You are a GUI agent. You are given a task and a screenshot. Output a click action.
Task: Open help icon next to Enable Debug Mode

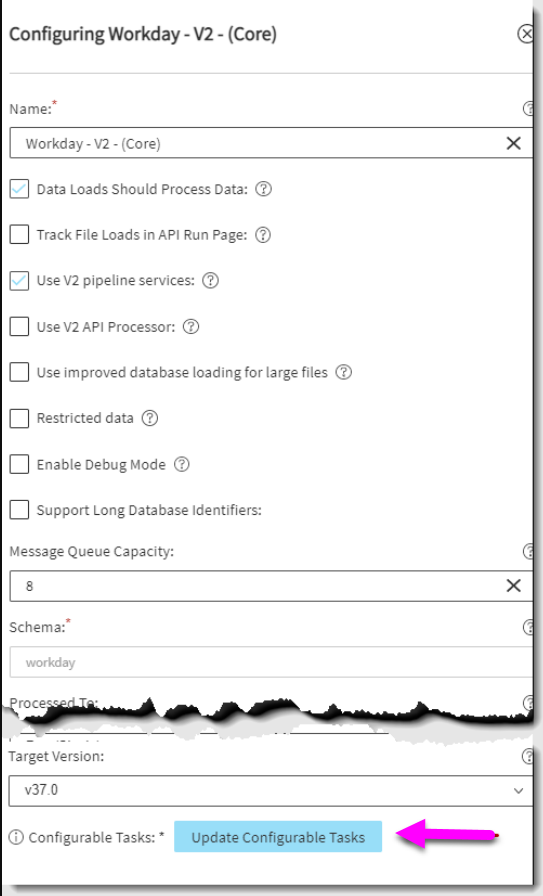tap(182, 464)
